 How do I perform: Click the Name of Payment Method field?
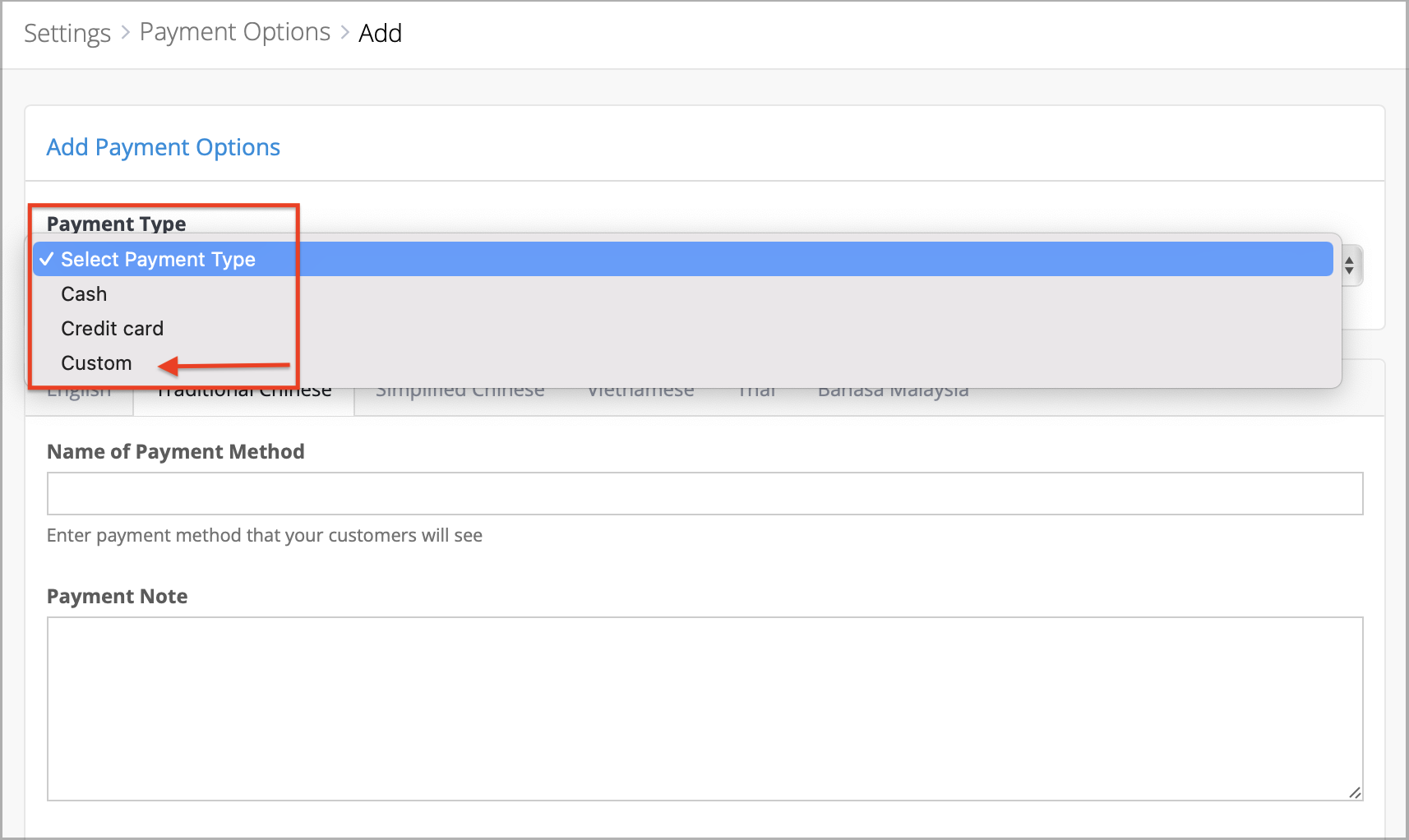[704, 493]
